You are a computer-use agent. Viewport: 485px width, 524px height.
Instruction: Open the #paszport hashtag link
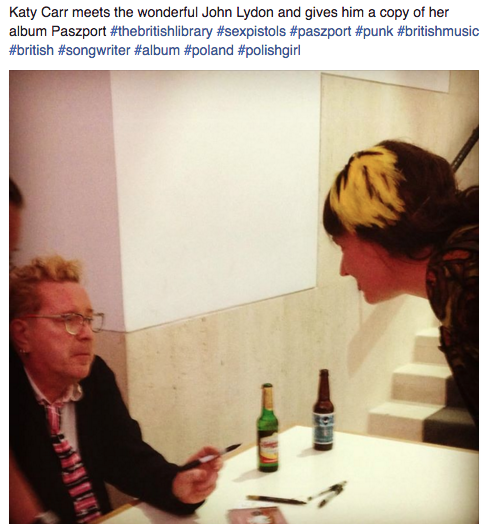point(321,31)
